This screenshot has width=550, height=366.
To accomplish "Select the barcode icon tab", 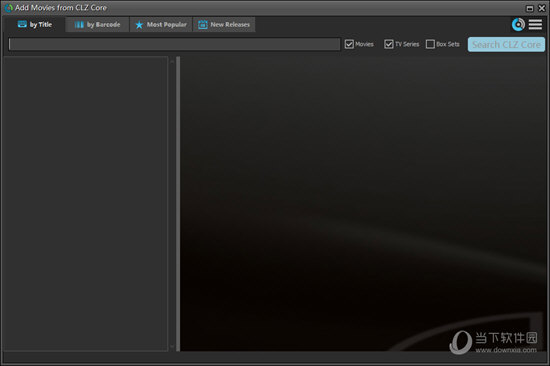I will pos(79,25).
